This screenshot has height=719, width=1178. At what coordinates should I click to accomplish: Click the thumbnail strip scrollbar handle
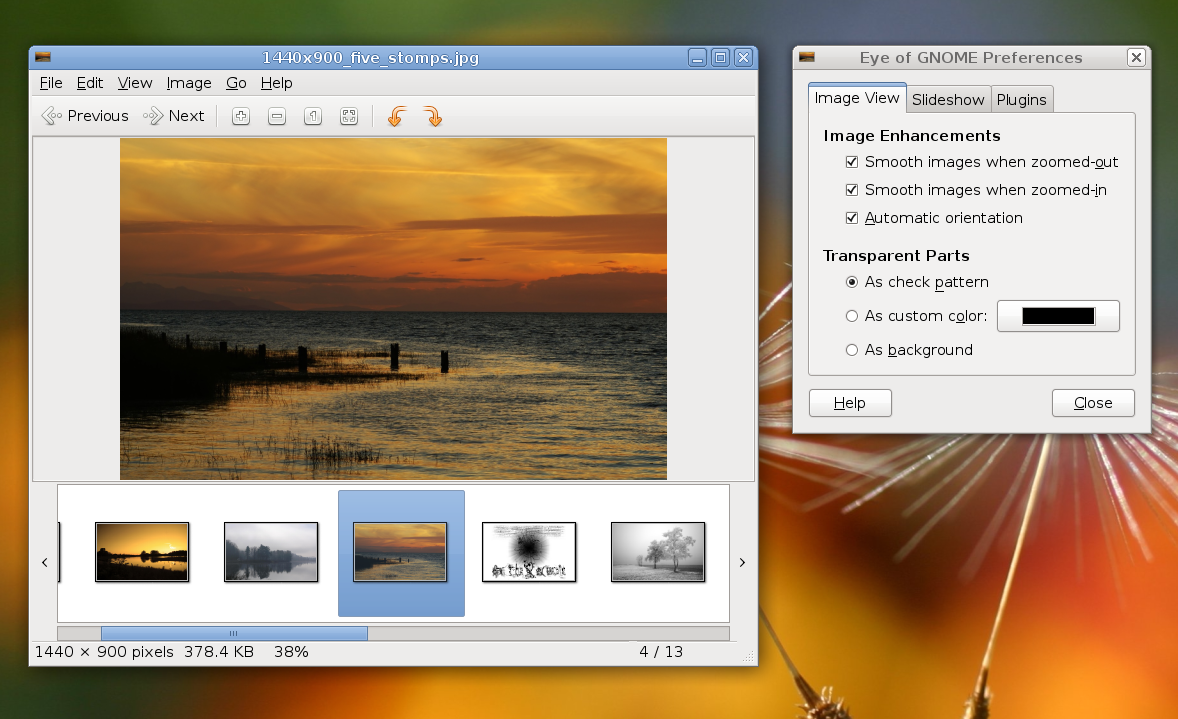coord(234,633)
